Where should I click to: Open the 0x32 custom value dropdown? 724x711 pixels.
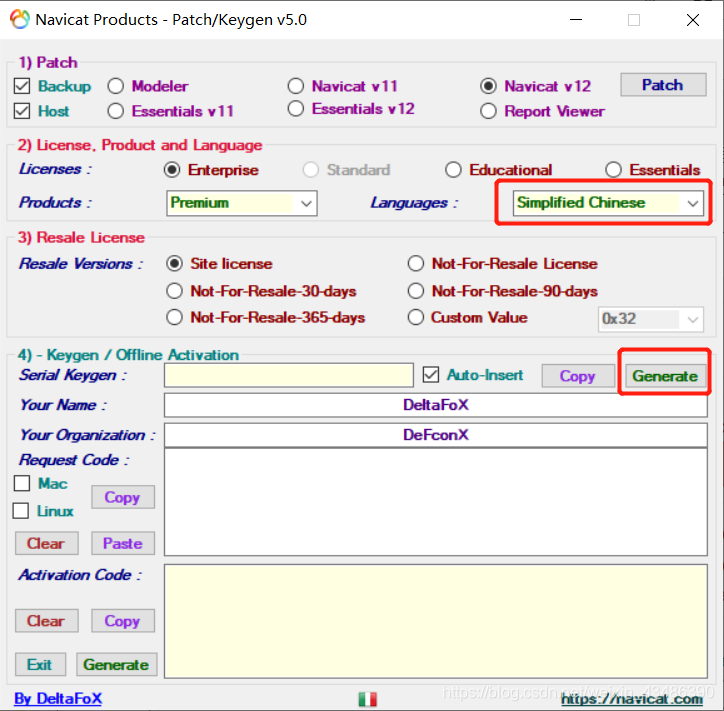point(651,319)
